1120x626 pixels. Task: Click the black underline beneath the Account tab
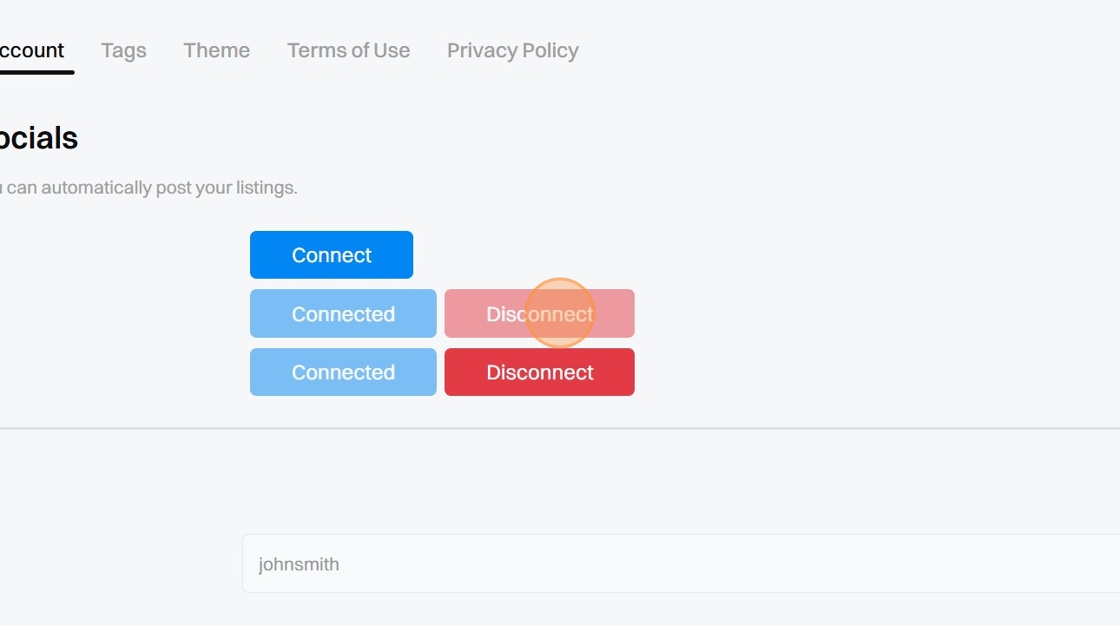[x=36, y=72]
